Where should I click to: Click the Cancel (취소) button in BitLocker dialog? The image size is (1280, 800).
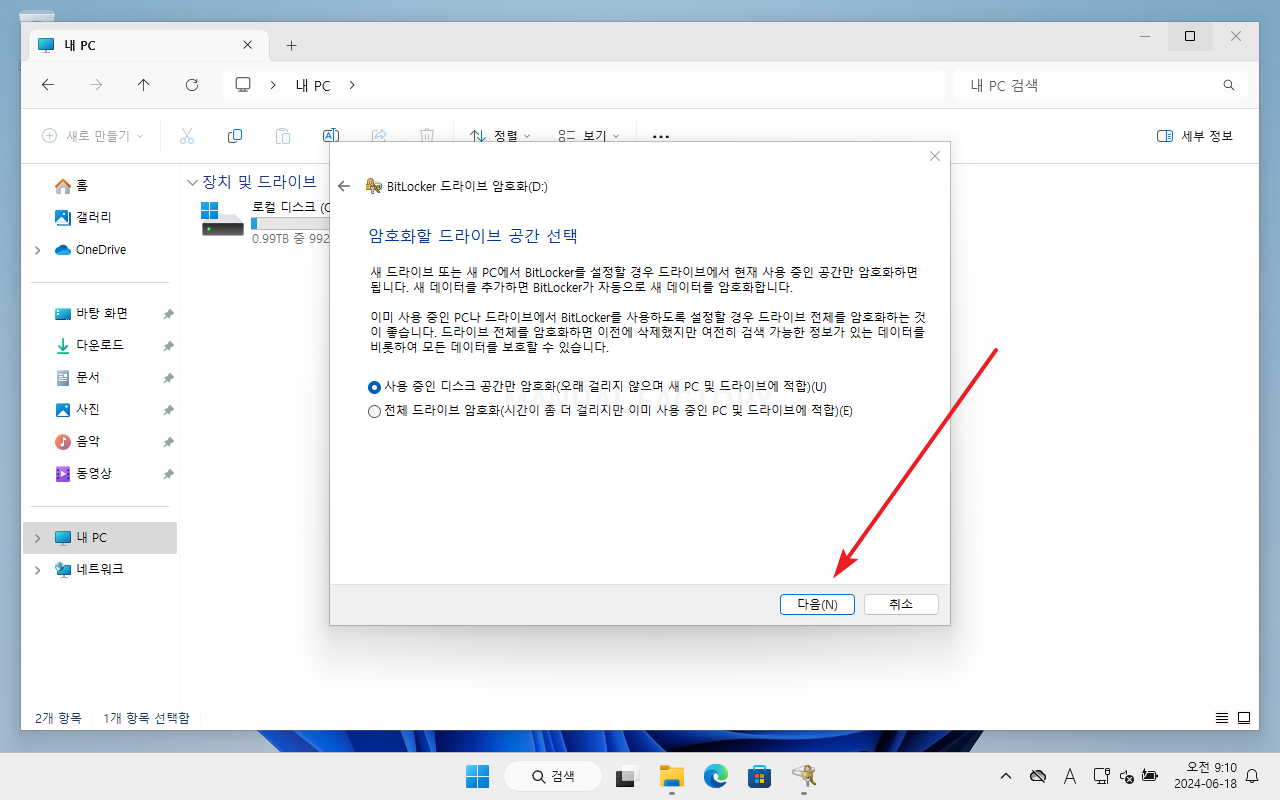tap(901, 604)
